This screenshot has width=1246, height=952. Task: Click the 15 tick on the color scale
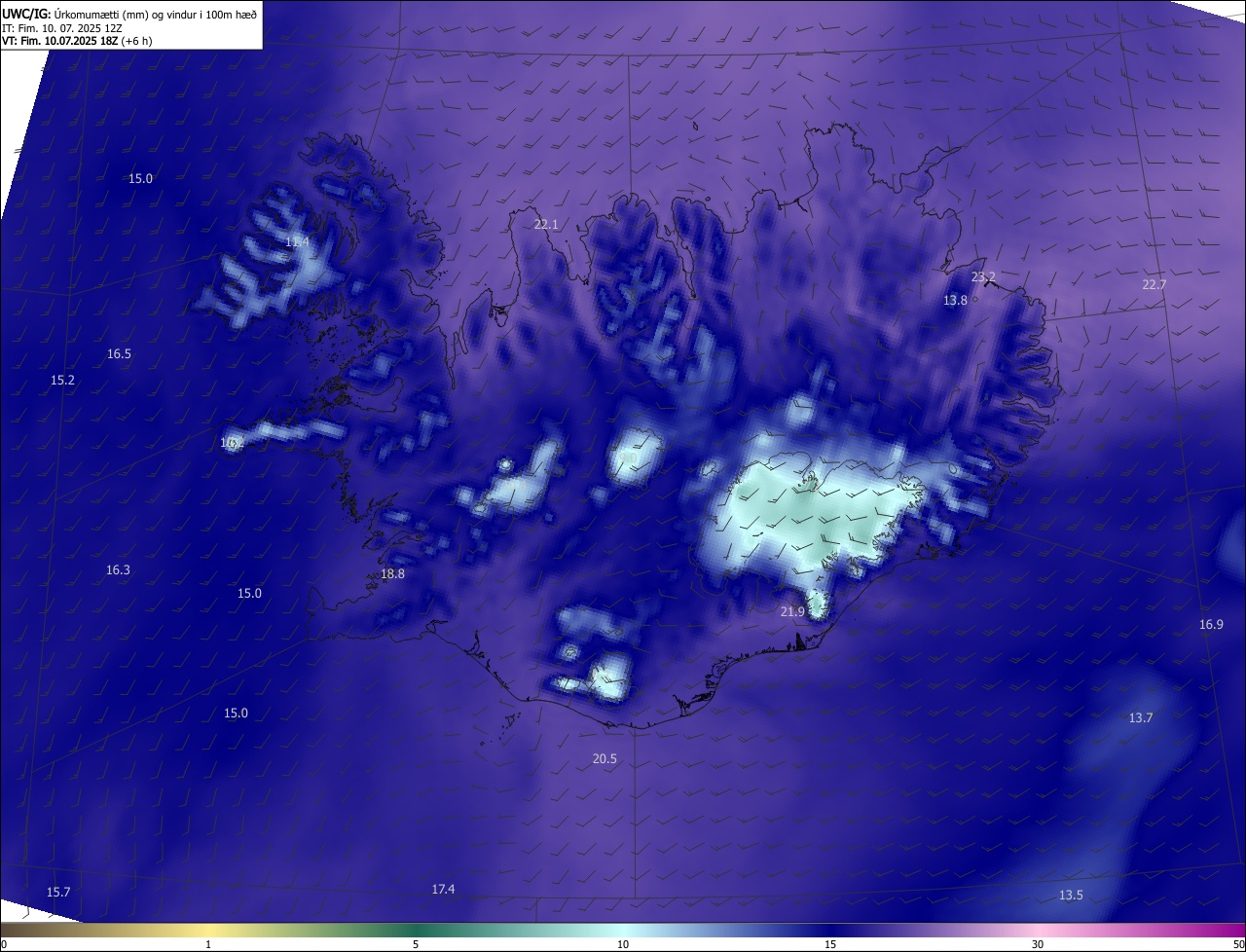click(830, 944)
